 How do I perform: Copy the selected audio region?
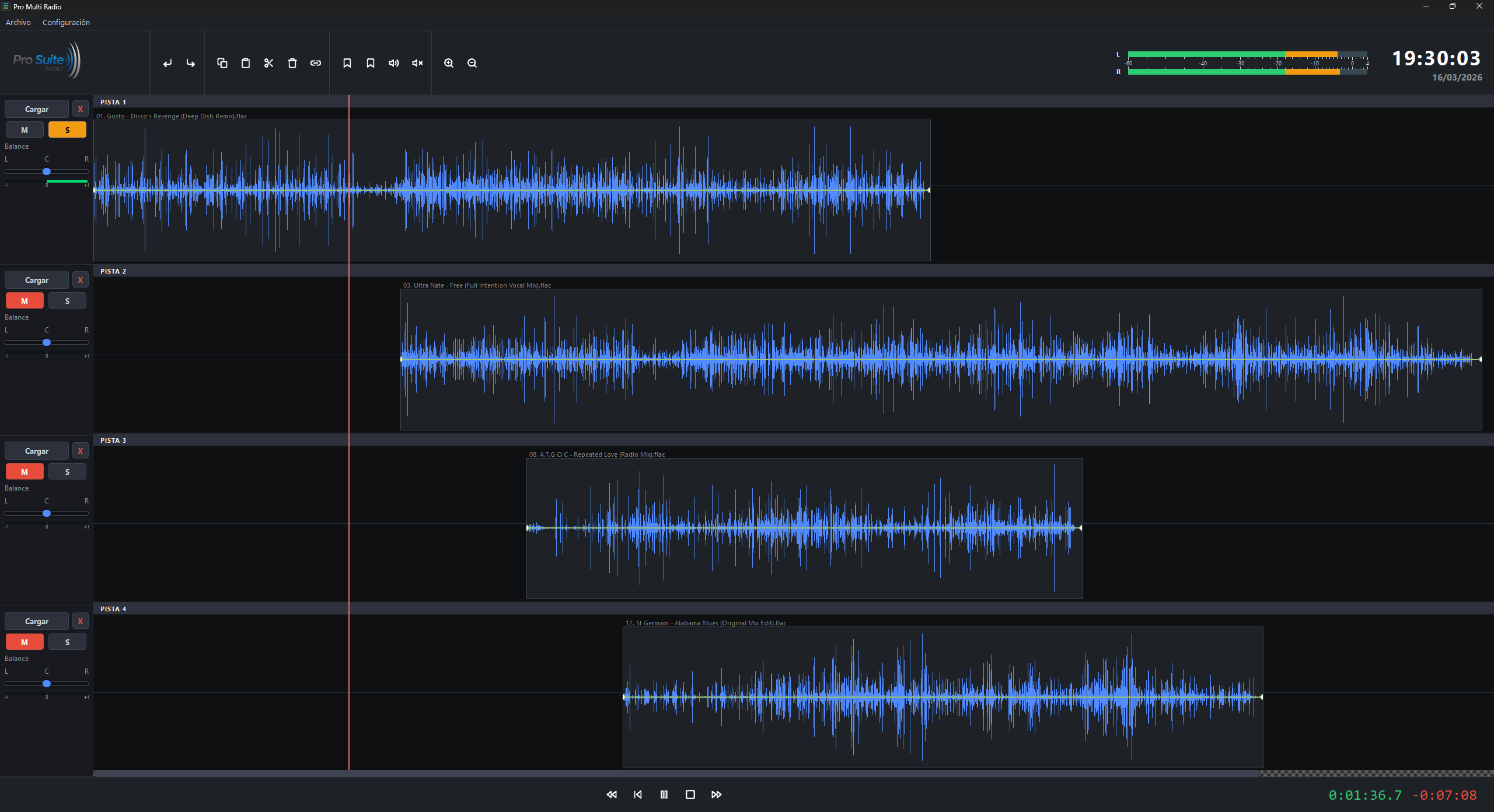click(x=222, y=63)
